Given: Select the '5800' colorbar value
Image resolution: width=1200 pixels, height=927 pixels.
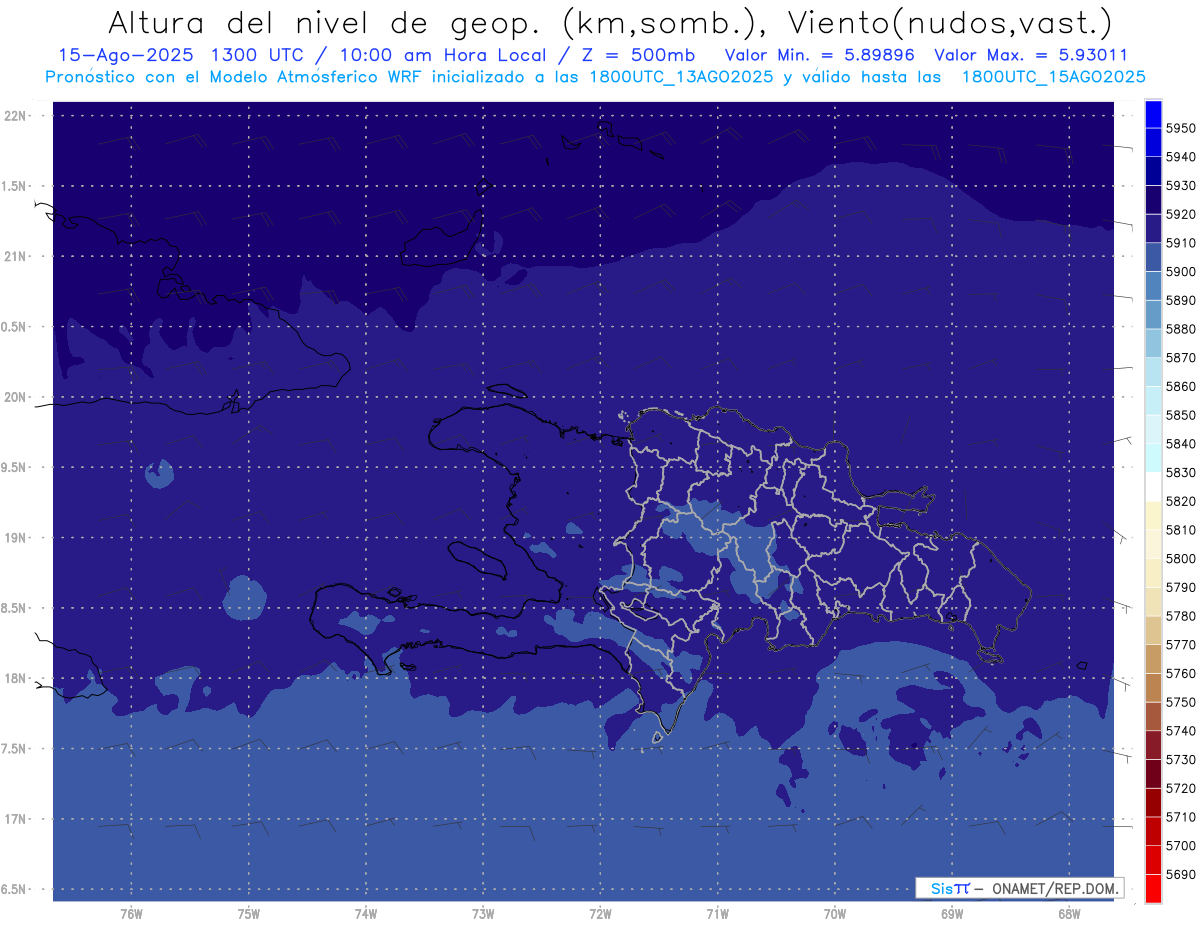Looking at the screenshot, I should point(1181,559).
